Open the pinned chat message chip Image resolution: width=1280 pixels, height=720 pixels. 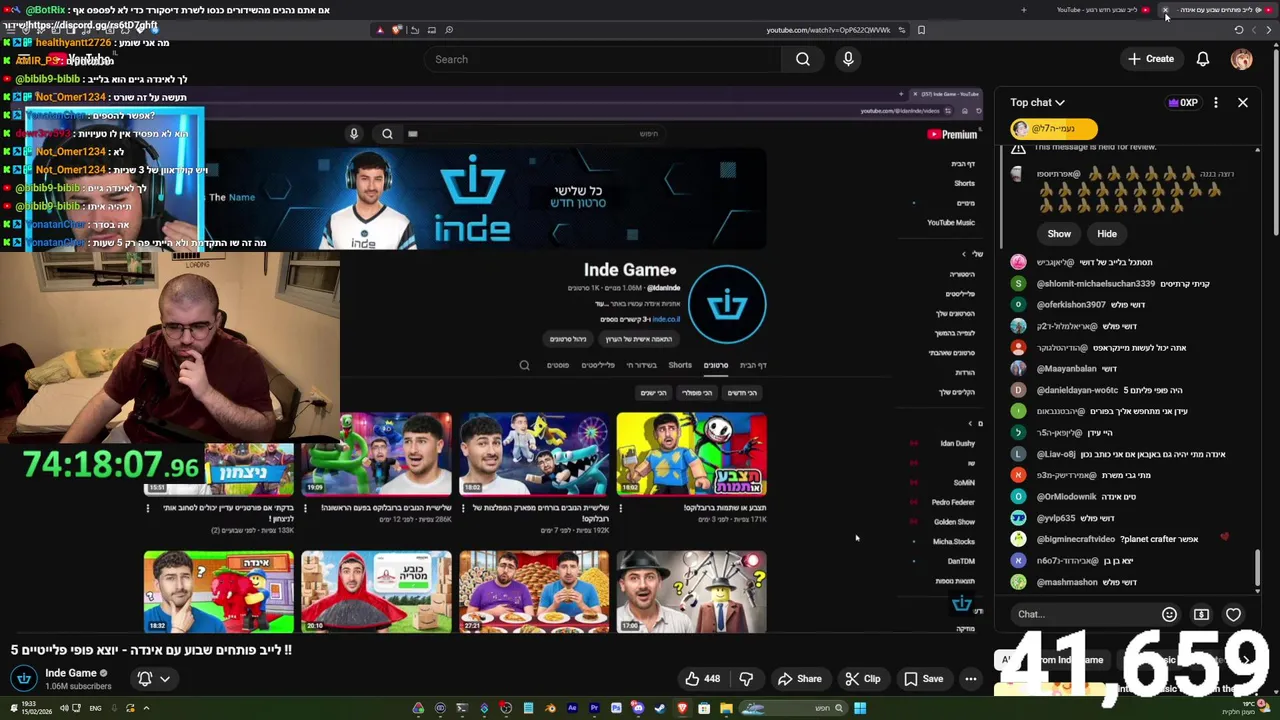coord(1053,128)
